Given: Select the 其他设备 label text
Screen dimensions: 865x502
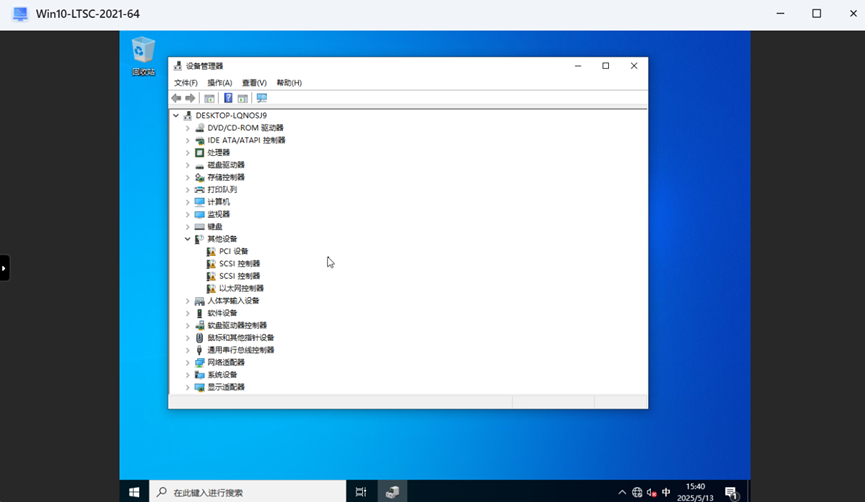Looking at the screenshot, I should point(222,239).
